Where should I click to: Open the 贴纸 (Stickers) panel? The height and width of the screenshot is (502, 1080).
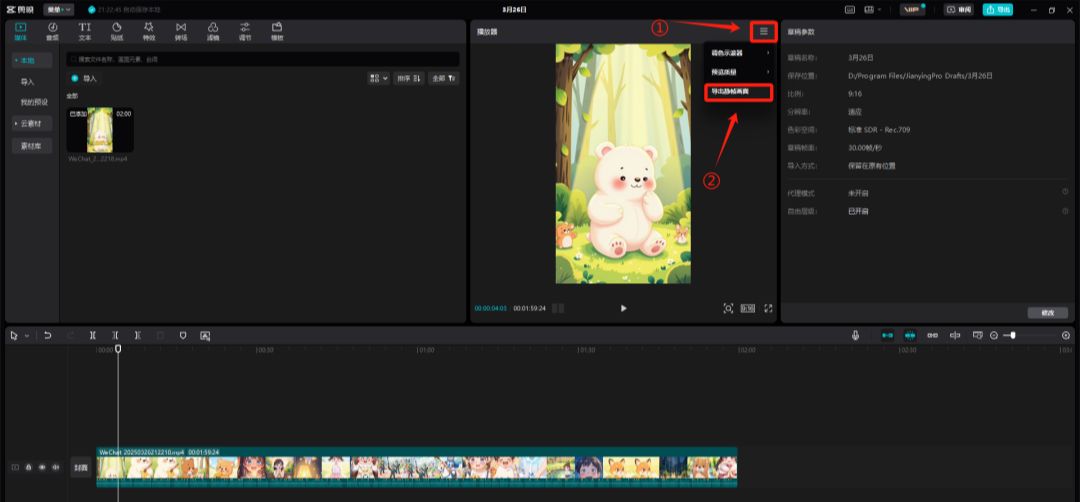pos(116,31)
